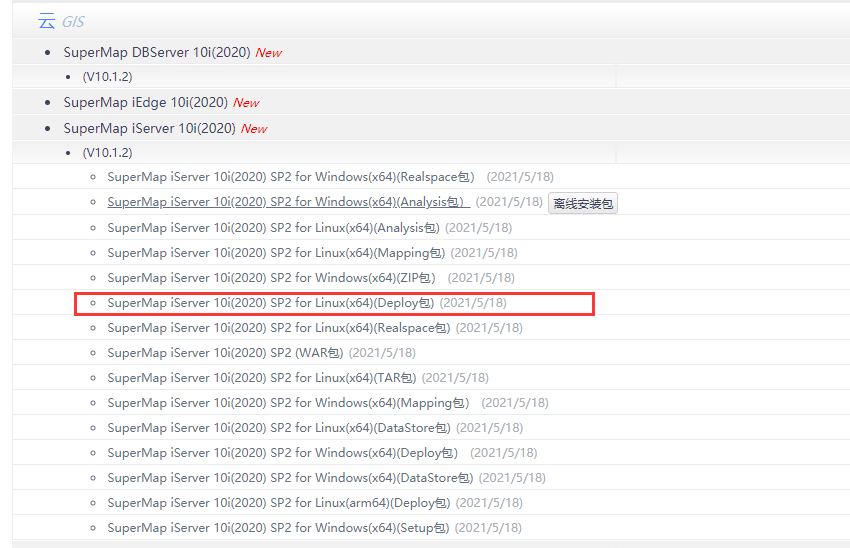This screenshot has width=850, height=548.
Task: Click the 离线安装包 offline installer button
Action: pyautogui.click(x=583, y=203)
